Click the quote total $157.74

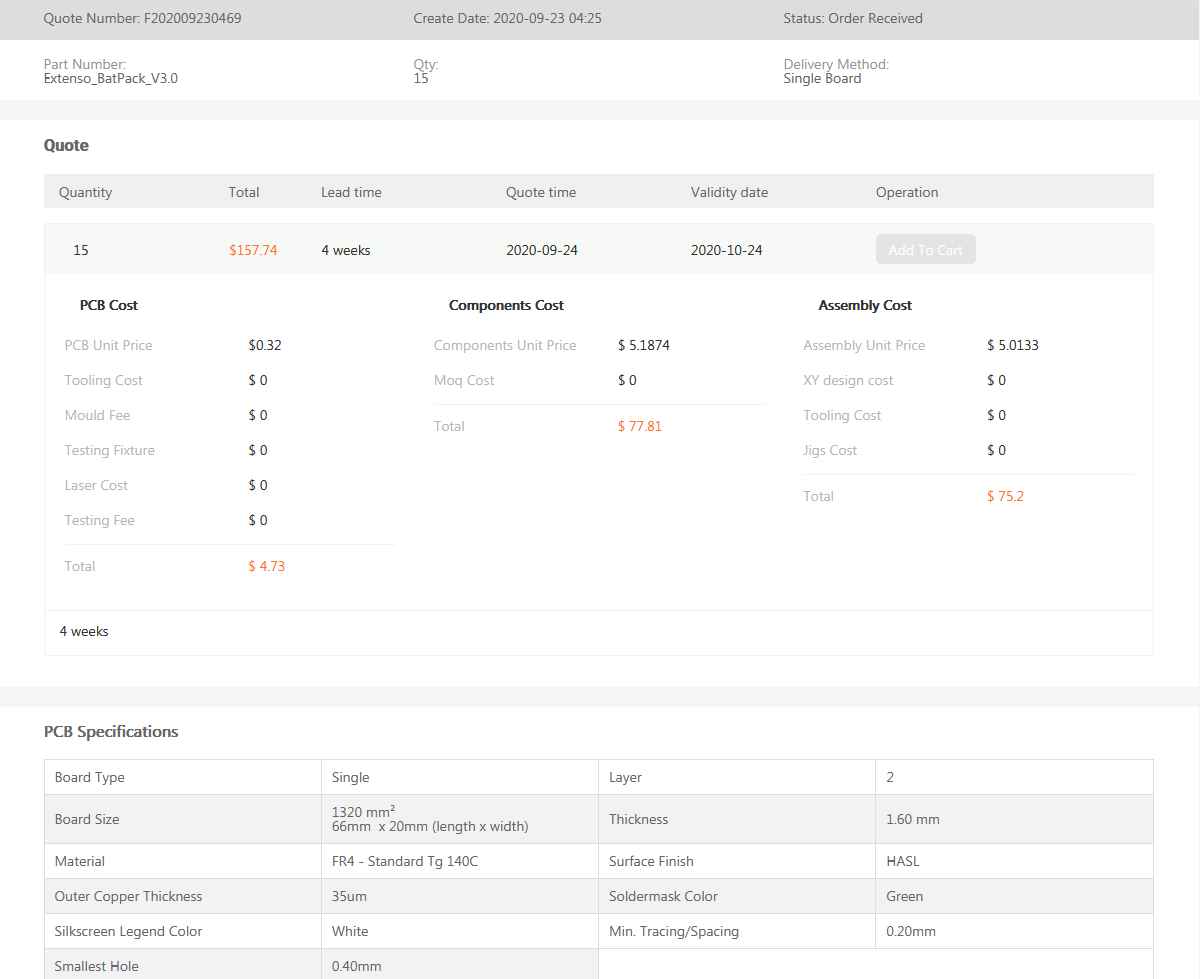coord(253,250)
